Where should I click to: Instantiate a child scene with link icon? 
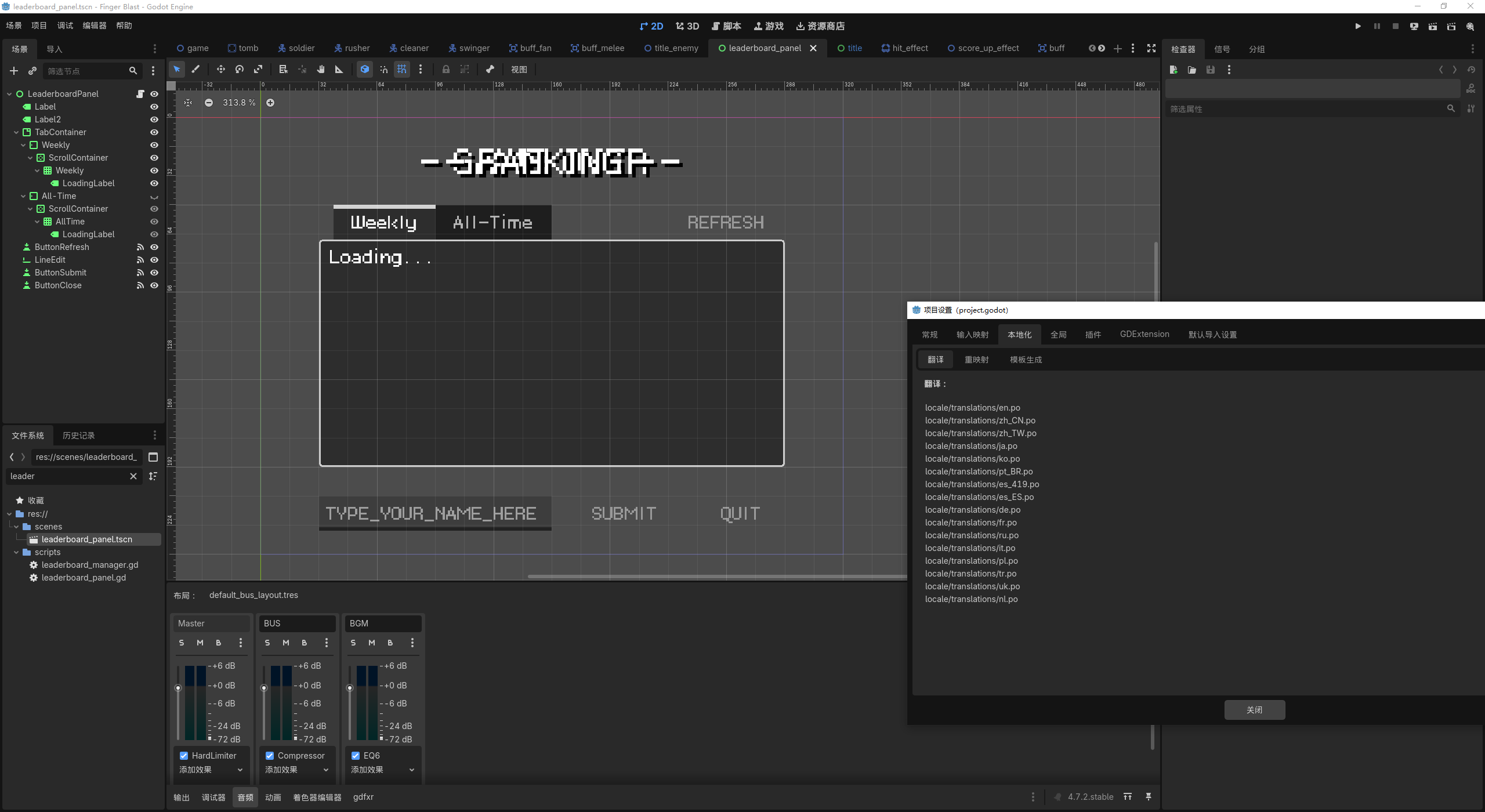(x=32, y=71)
